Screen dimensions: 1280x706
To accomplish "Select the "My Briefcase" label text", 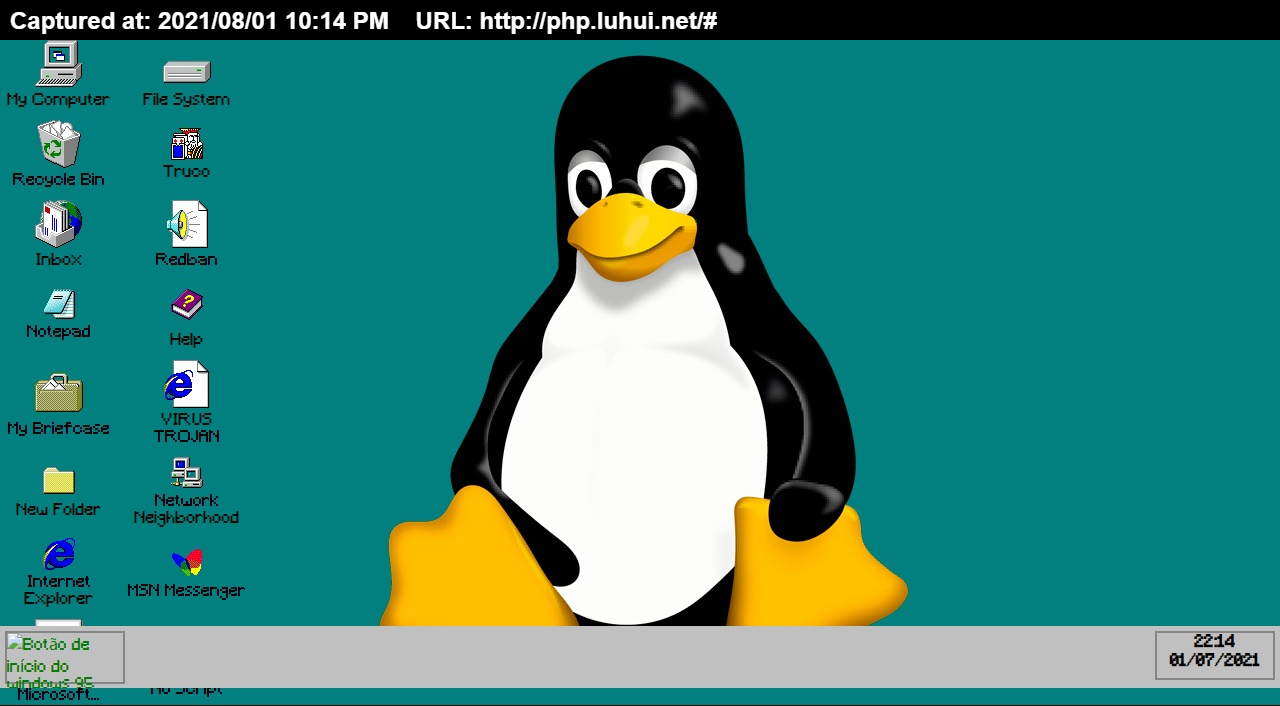I will (x=58, y=428).
